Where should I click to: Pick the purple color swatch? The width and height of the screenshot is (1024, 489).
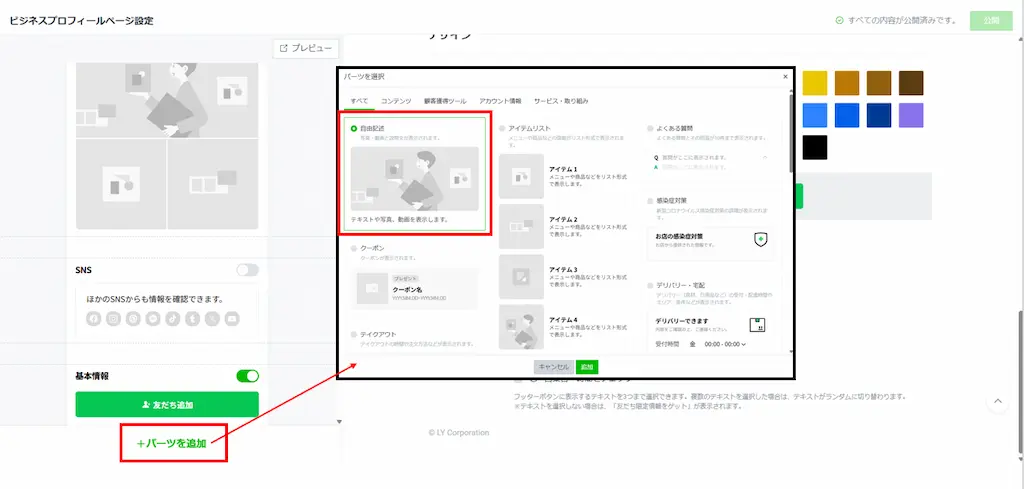(911, 115)
